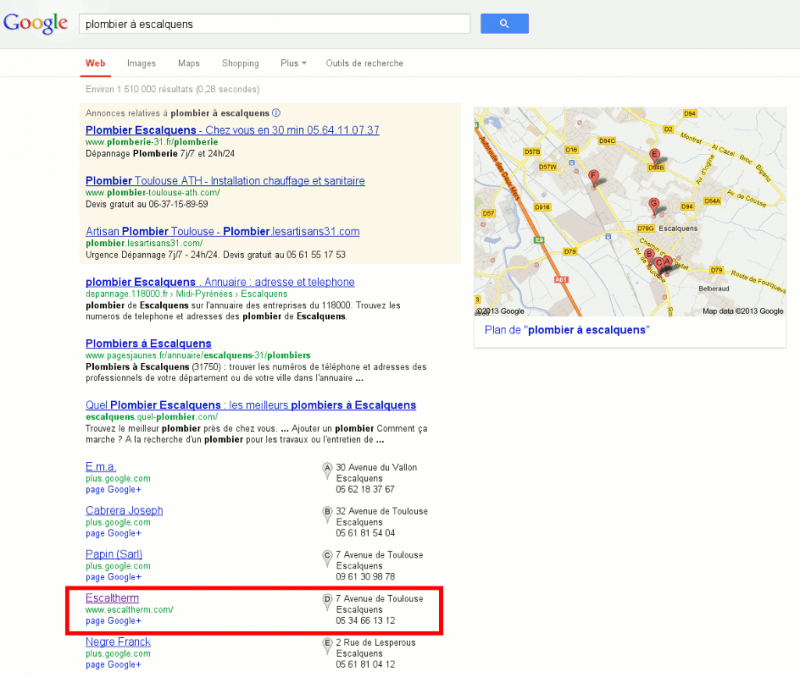Open the Shopping tab
800x677 pixels.
(240, 63)
